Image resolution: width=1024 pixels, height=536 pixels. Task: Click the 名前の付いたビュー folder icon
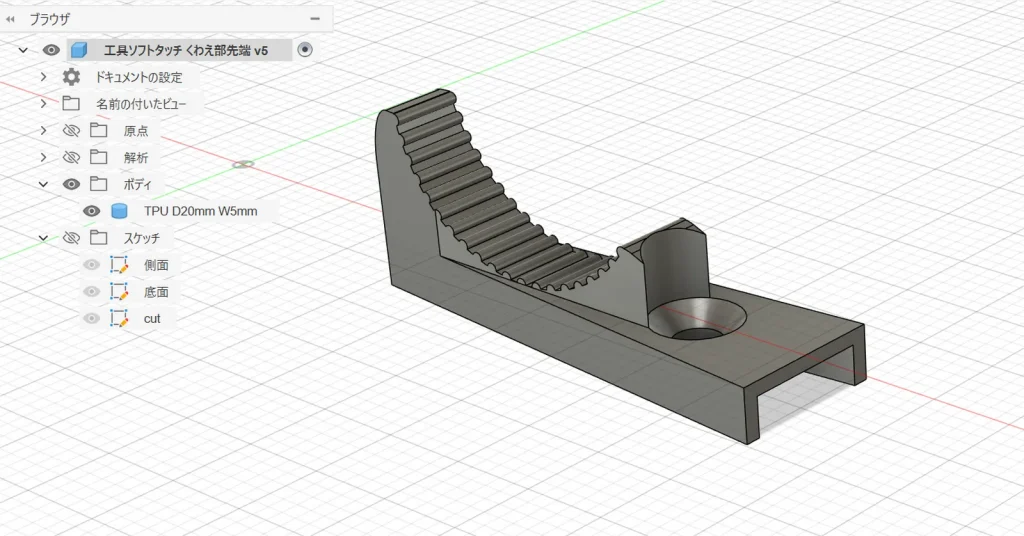click(x=71, y=104)
